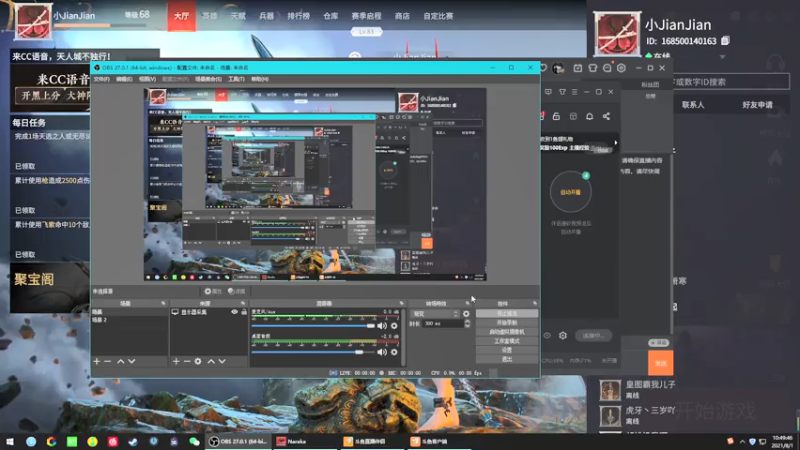Open check-in calendar icon in streaming client

578,68
